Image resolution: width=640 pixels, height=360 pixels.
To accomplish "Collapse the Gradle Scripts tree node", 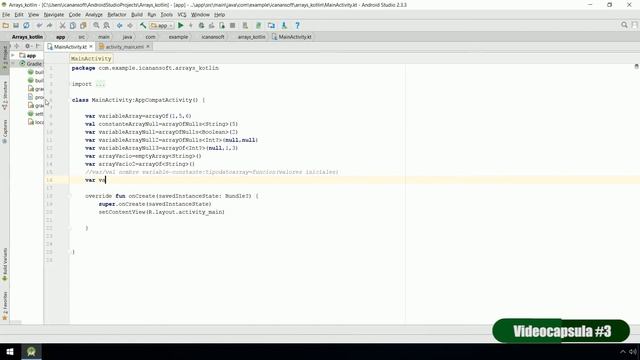I will (13, 64).
